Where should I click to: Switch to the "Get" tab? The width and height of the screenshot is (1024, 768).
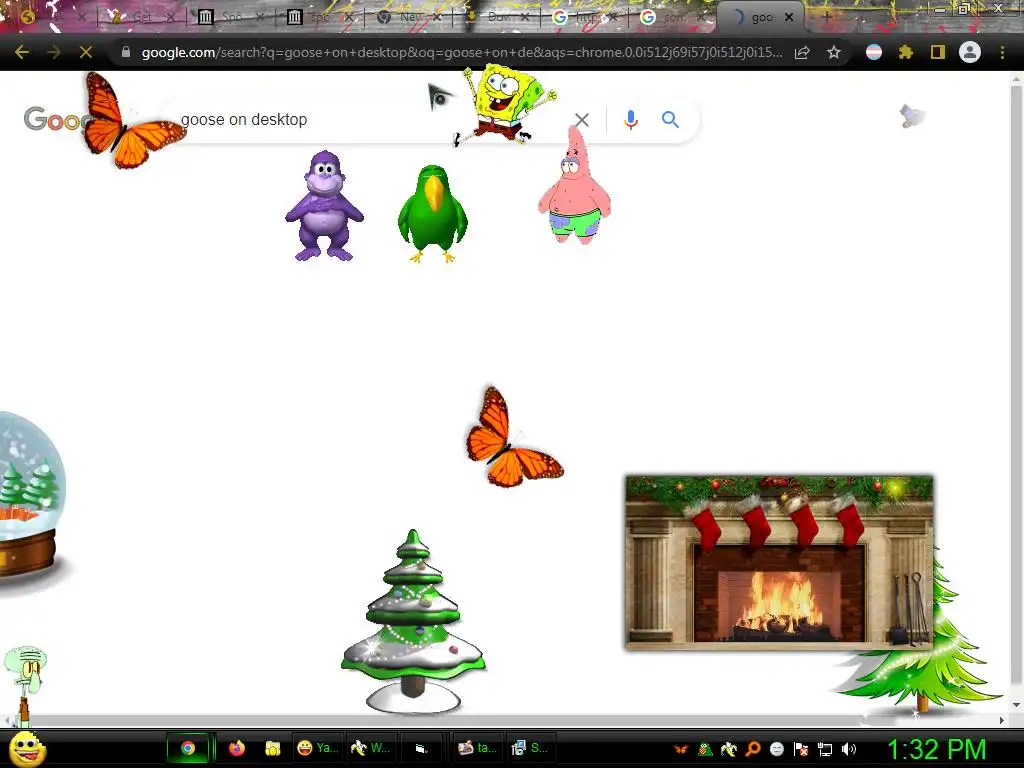(141, 18)
